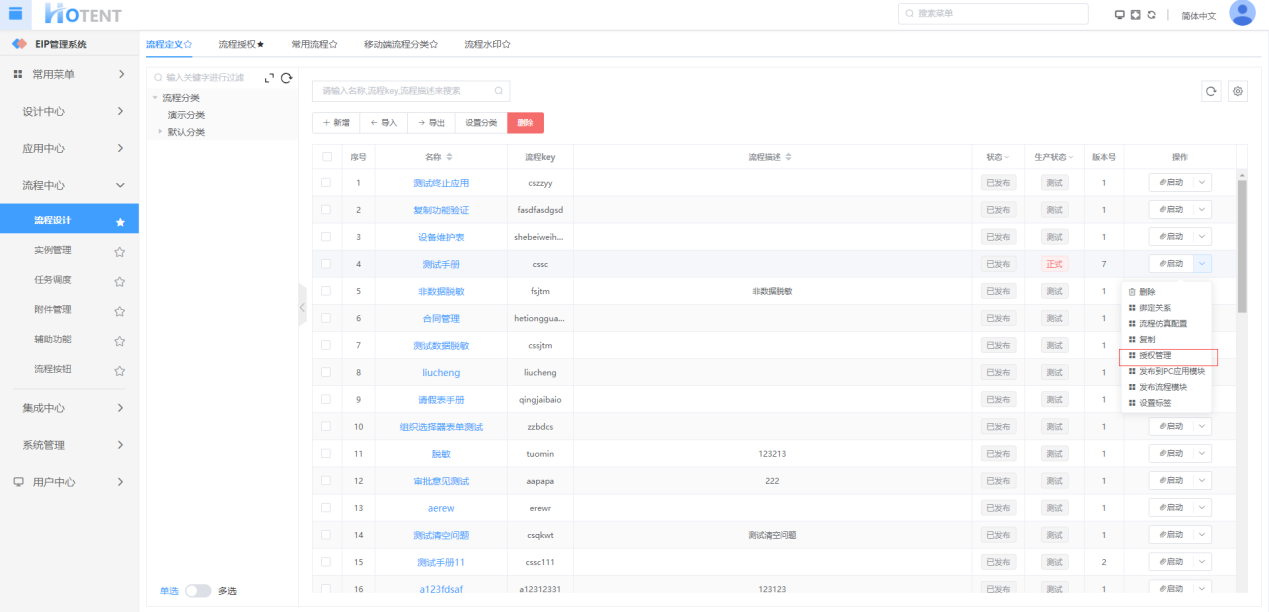Open the 合同管理 process link
1269x612 pixels.
[x=440, y=318]
